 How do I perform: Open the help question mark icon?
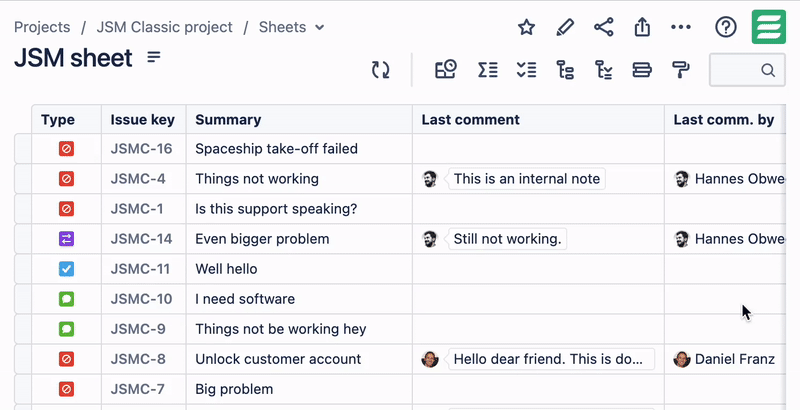pos(726,28)
